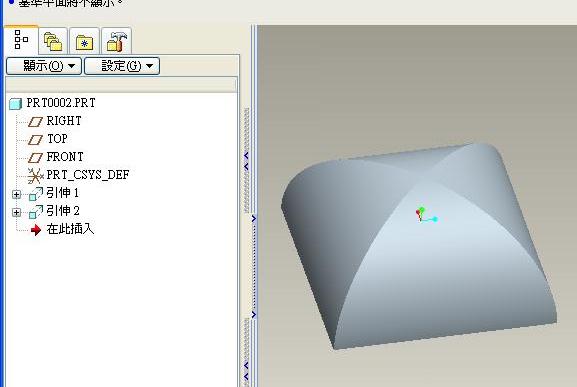The height and width of the screenshot is (387, 577).
Task: Select the 引伸 1 extrude feature
Action: tap(63, 193)
